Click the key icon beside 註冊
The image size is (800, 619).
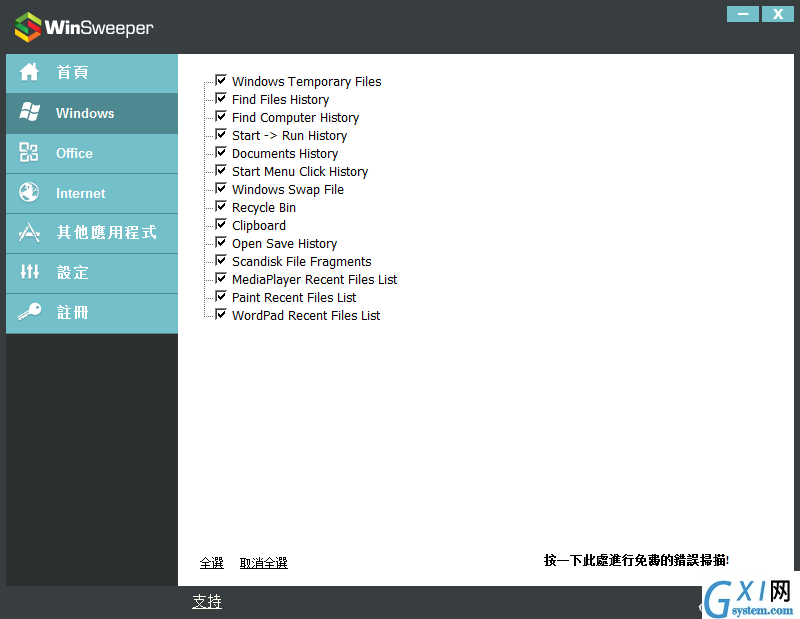pos(29,311)
